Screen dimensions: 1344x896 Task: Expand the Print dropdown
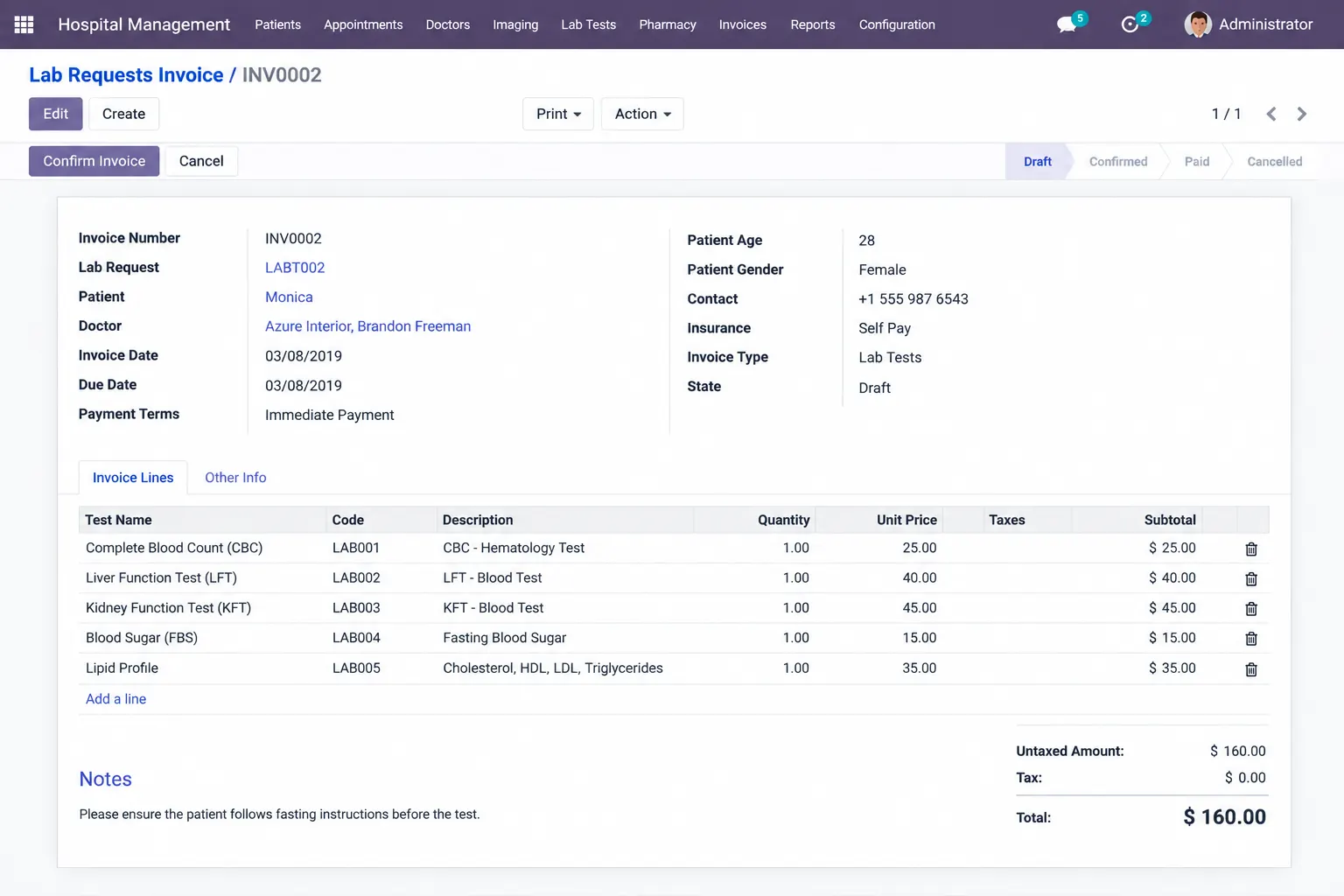pos(558,114)
